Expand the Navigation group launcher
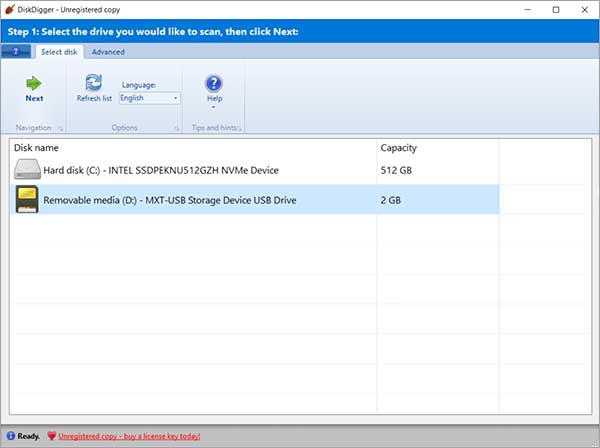The height and width of the screenshot is (448, 600). (x=60, y=128)
